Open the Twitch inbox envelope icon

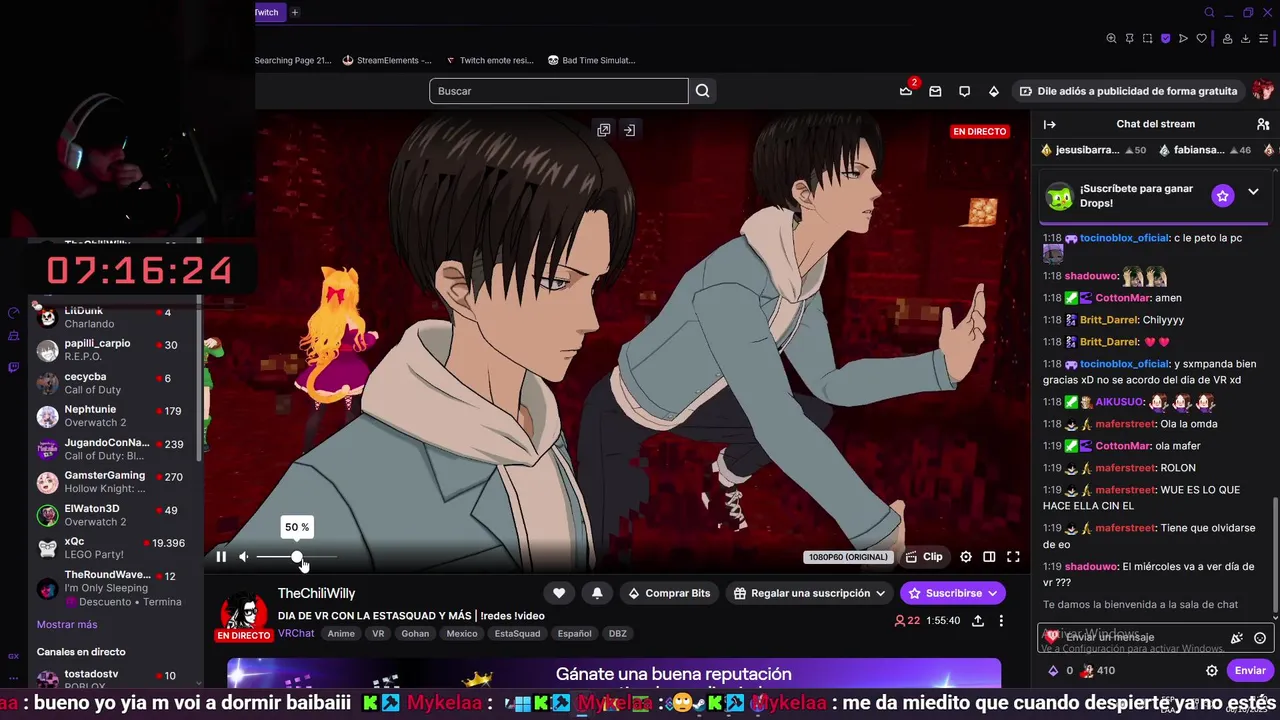click(935, 91)
